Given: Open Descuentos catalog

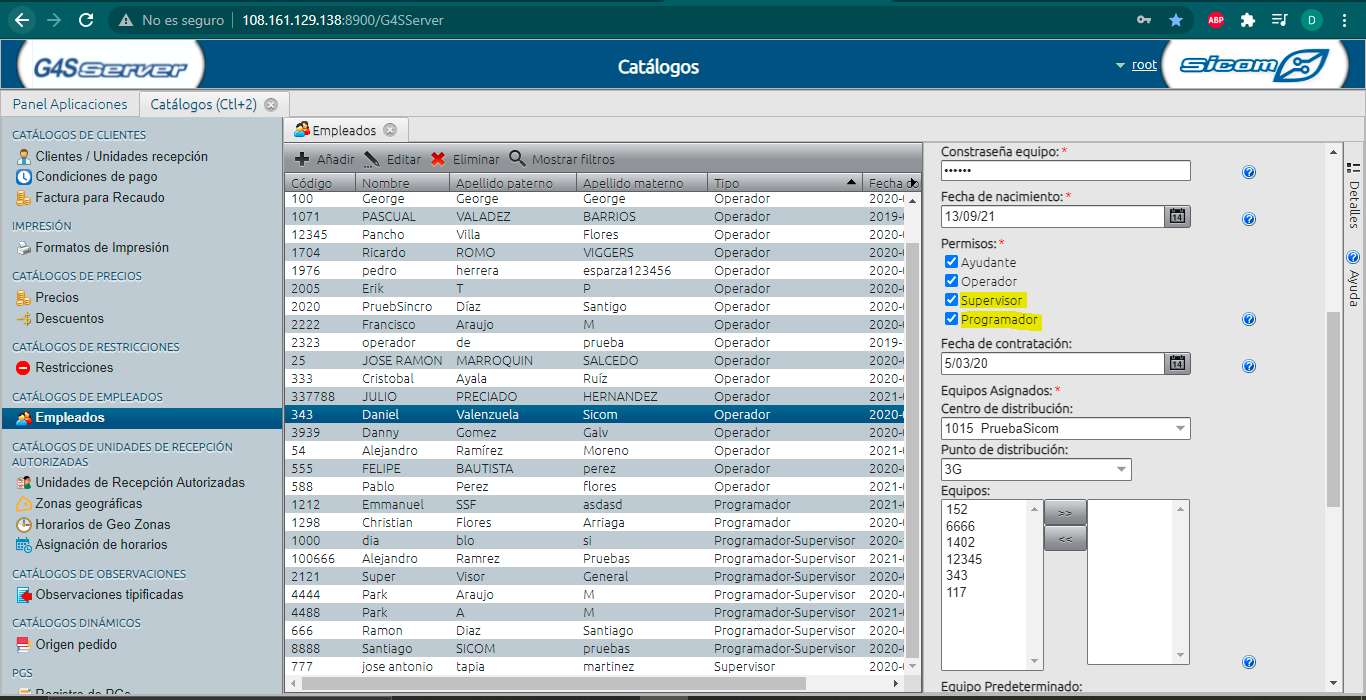Looking at the screenshot, I should click(x=69, y=319).
